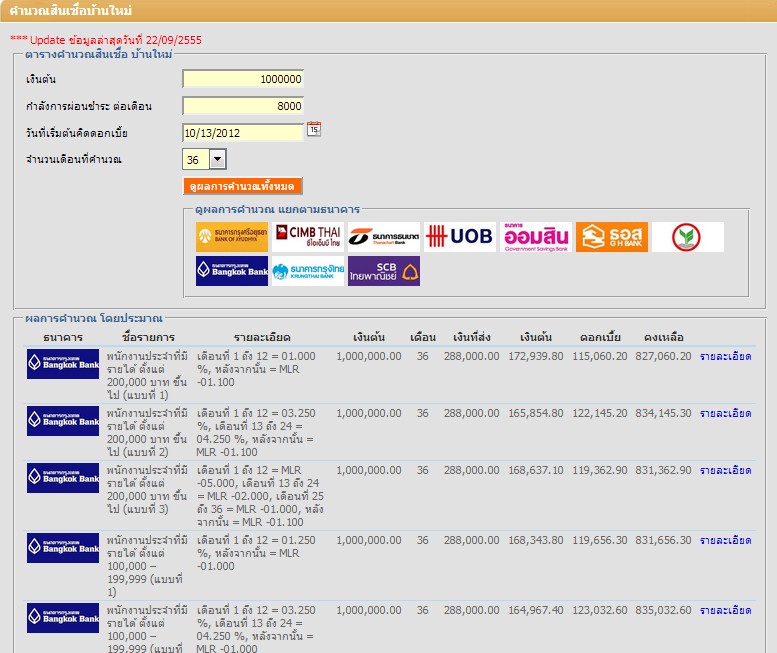
Task: Click the ธนาคาร column header
Action: point(63,337)
